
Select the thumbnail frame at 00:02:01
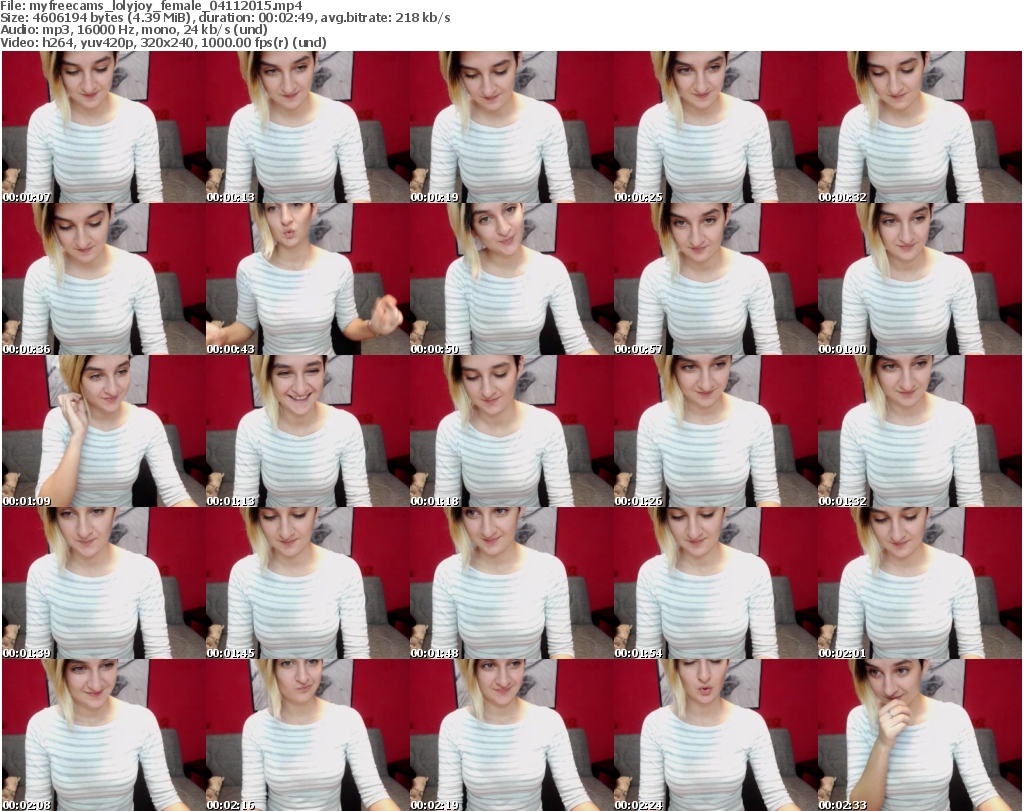[x=920, y=583]
